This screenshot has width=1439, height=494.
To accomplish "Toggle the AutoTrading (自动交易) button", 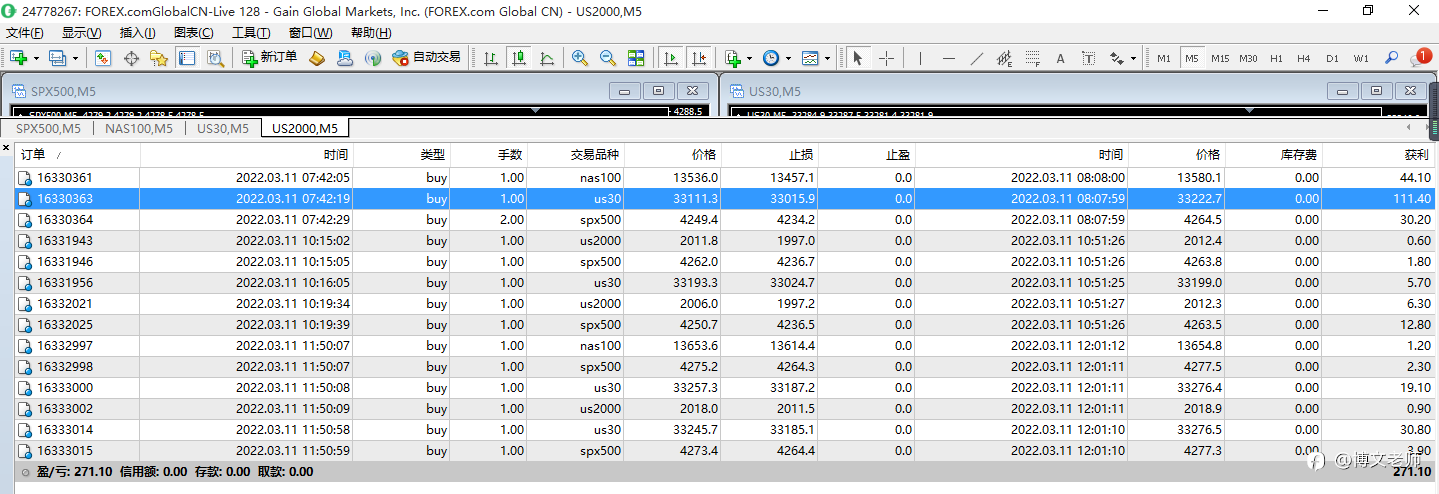I will pyautogui.click(x=427, y=58).
